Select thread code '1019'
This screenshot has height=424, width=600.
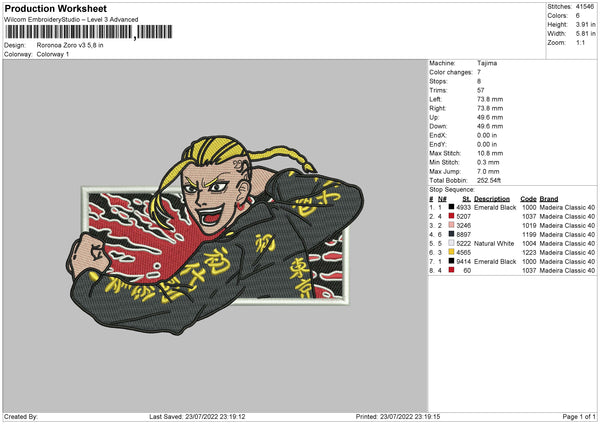[x=529, y=225]
